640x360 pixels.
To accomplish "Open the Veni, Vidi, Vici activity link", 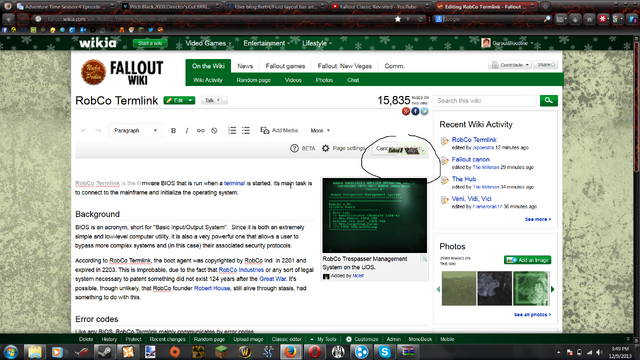I will [x=471, y=199].
